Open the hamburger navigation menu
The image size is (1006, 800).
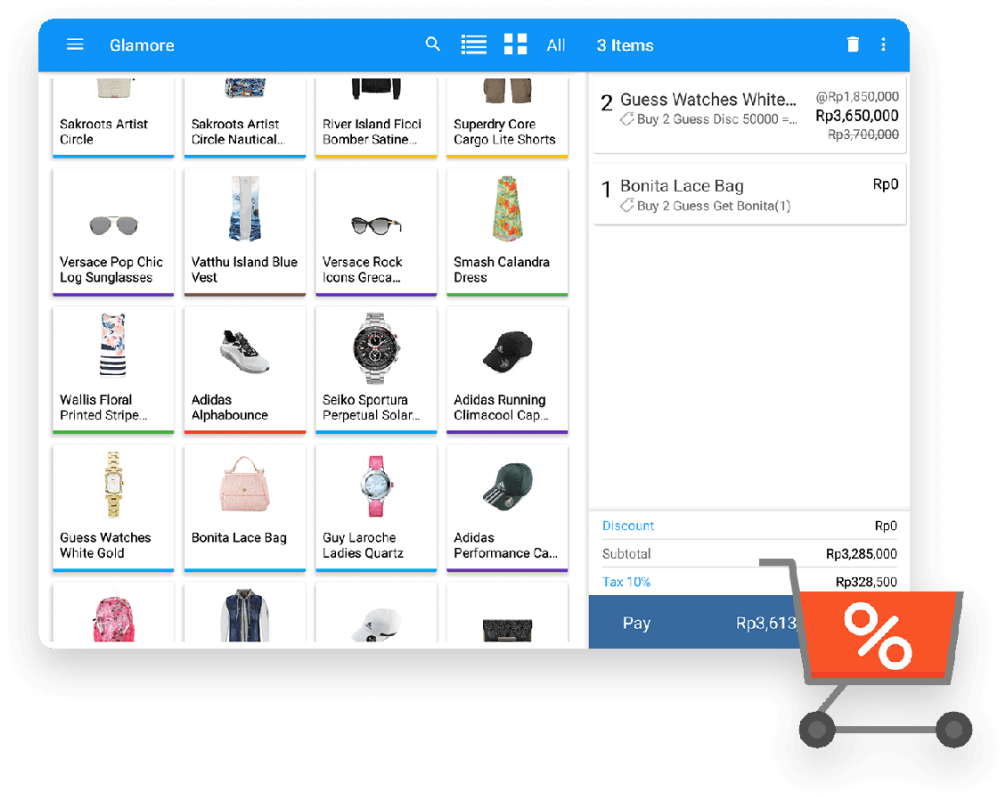click(75, 44)
